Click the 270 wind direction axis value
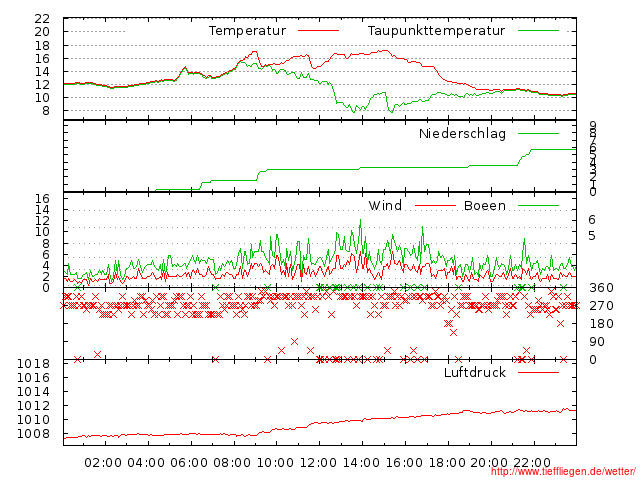This screenshot has height=480, width=640. tap(601, 306)
